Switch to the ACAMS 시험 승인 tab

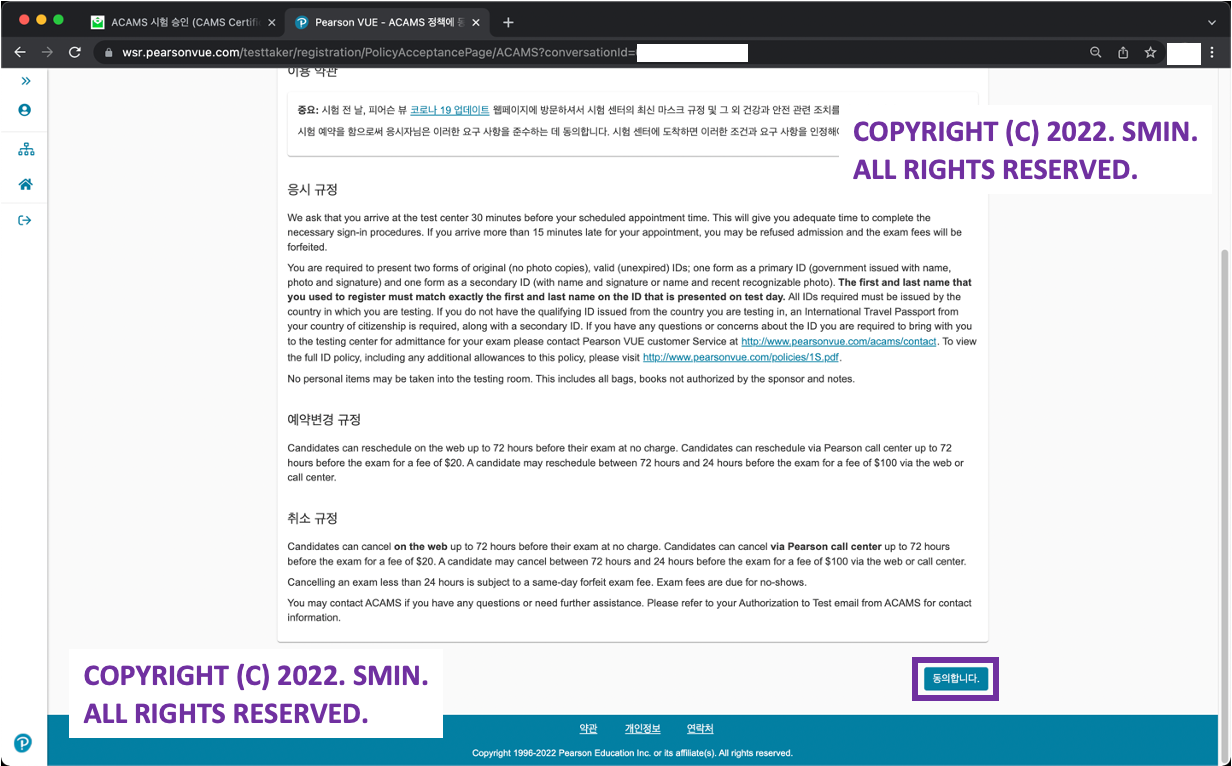coord(183,22)
